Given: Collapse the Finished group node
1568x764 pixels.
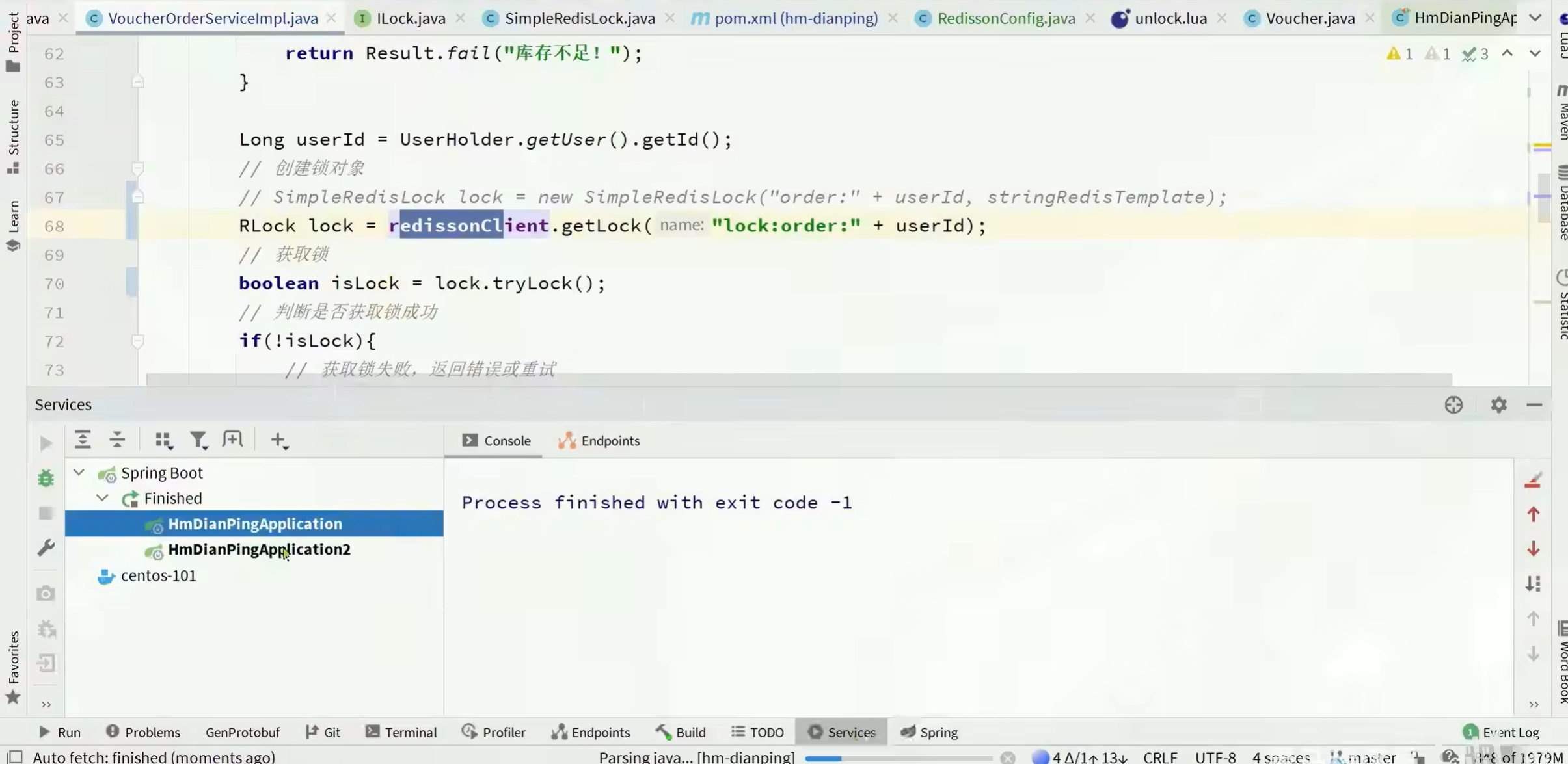Looking at the screenshot, I should click(102, 498).
